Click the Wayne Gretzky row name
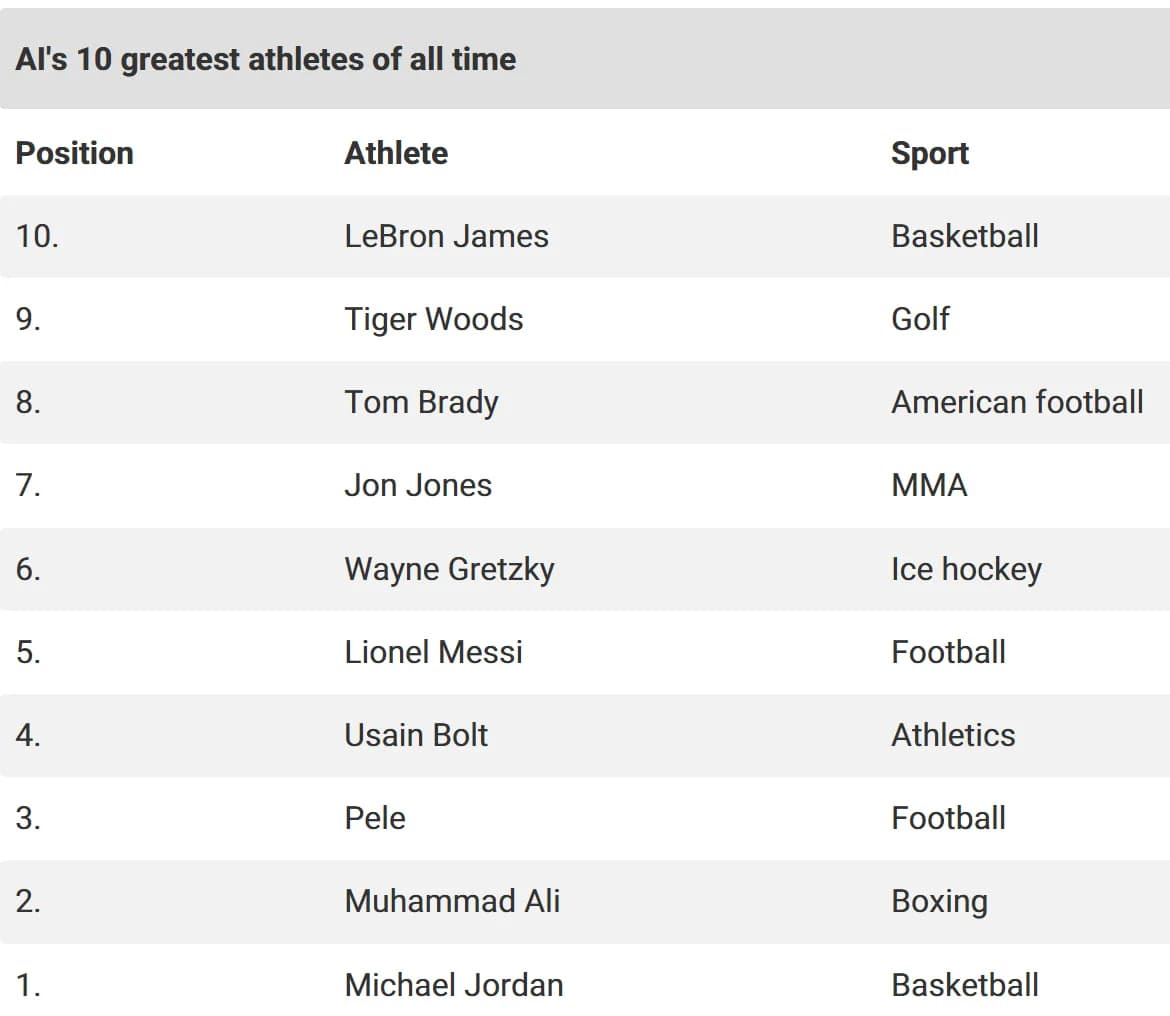The image size is (1170, 1016). [449, 570]
